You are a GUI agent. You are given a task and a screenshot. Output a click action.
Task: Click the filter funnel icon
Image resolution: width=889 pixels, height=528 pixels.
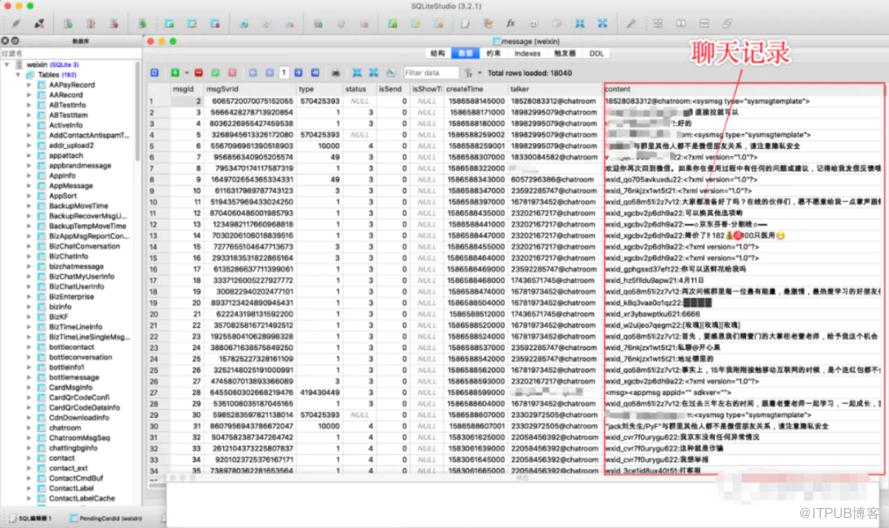click(x=468, y=73)
